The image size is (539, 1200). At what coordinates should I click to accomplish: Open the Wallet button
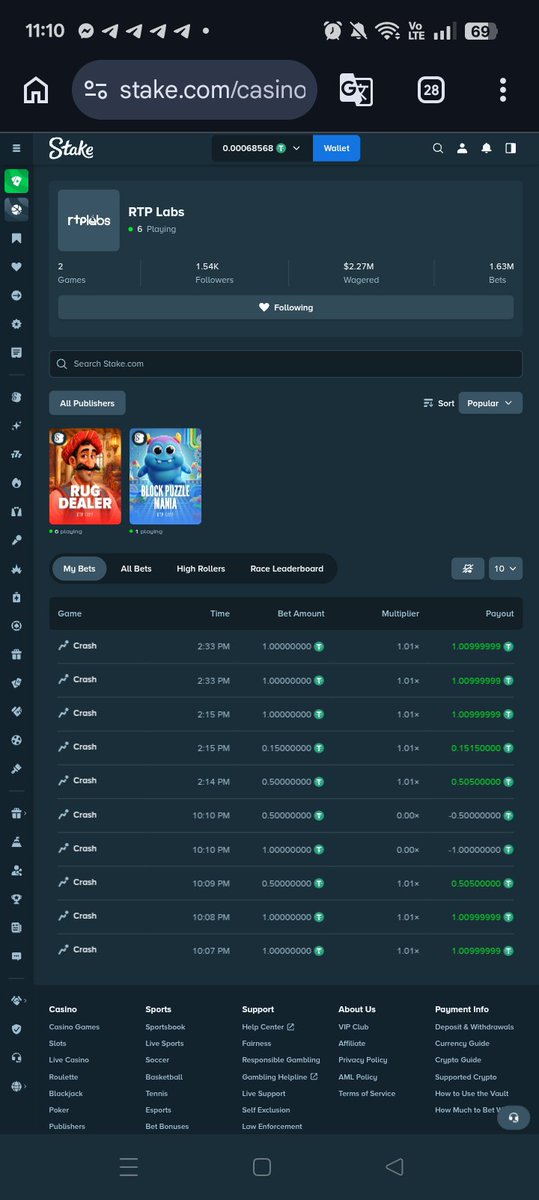click(x=337, y=148)
